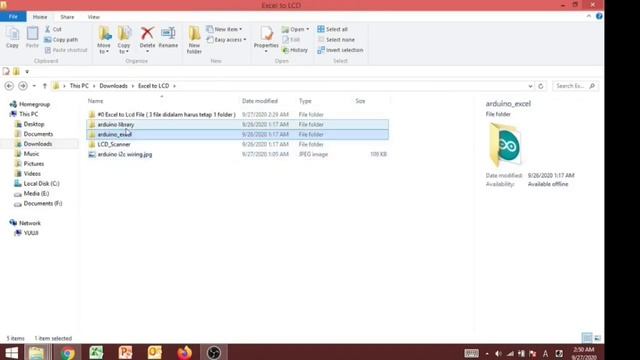
Task: Click the Edit ribbon button
Action: coord(291,40)
